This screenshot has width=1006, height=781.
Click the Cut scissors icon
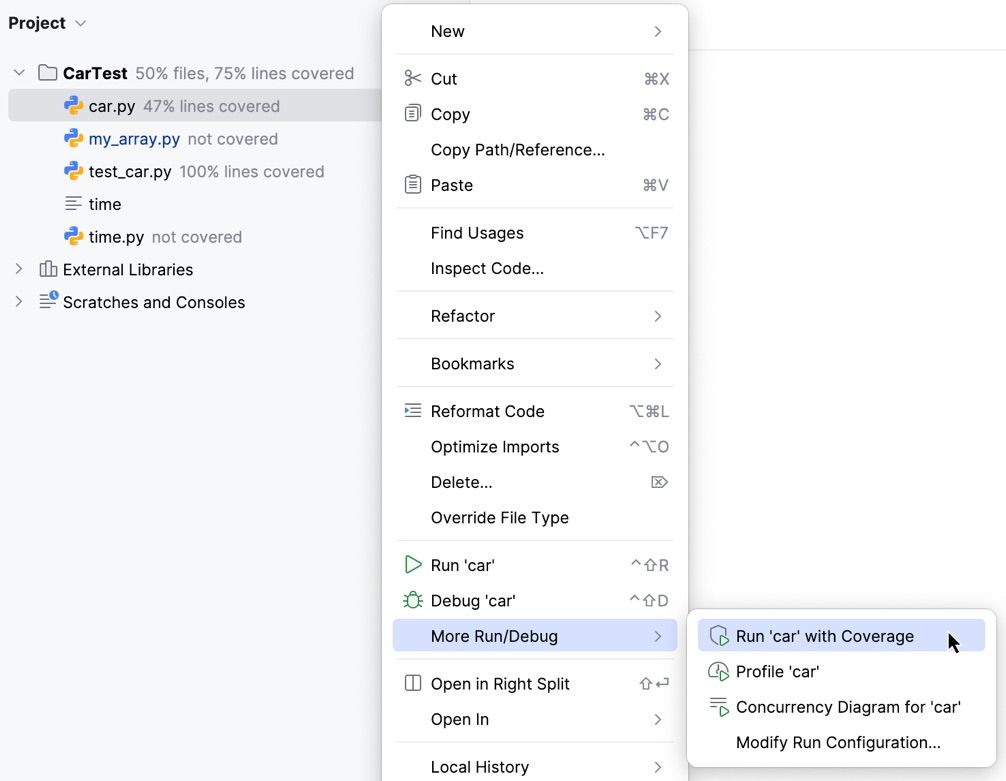[x=414, y=78]
